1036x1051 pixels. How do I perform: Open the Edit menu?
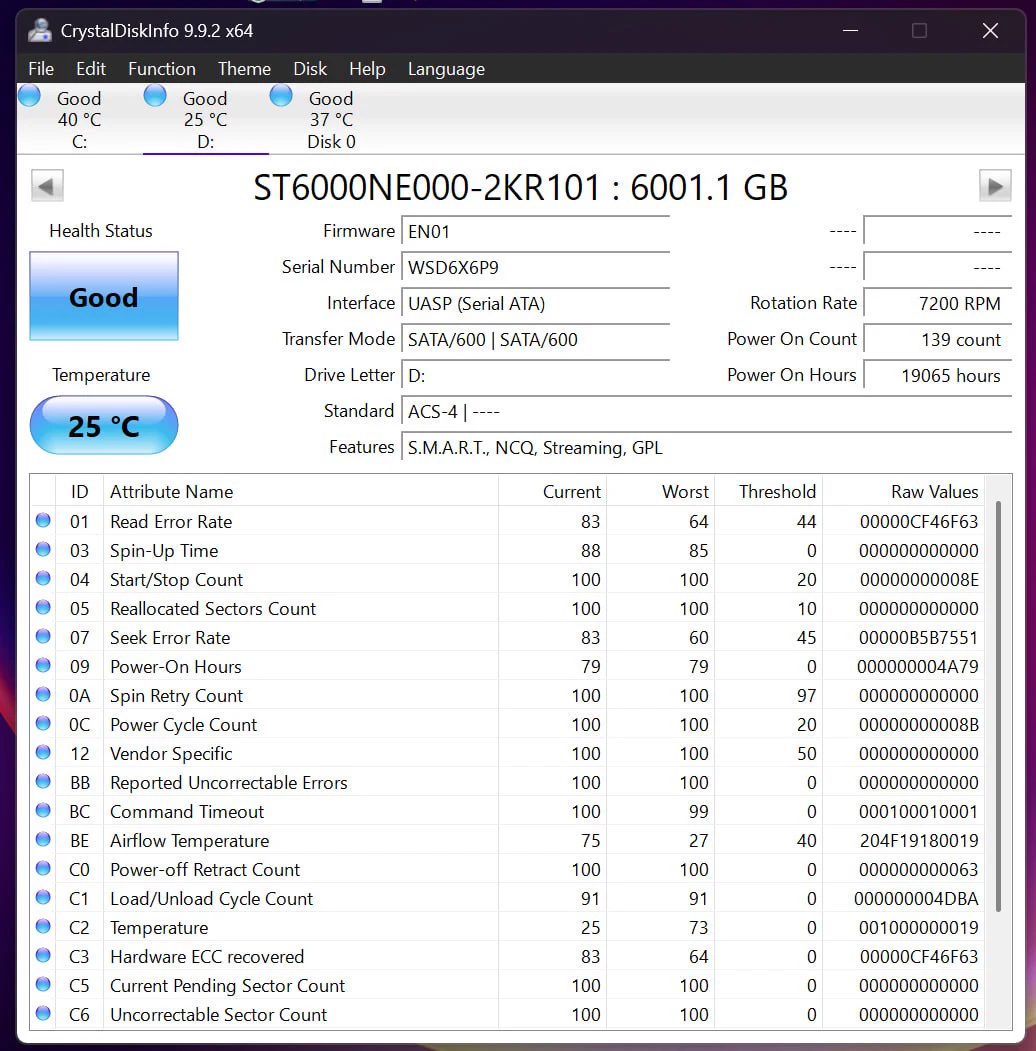tap(90, 69)
